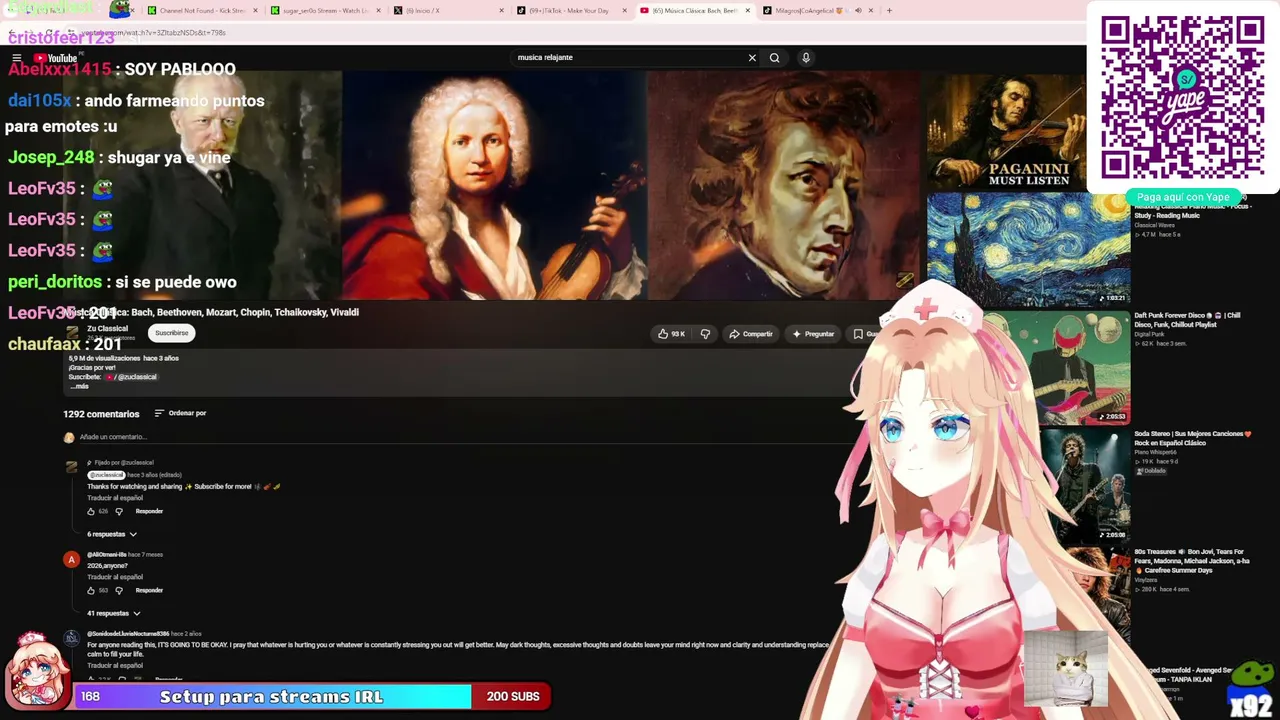The image size is (1280, 720).
Task: Open the 80s Treasures video title
Action: (1192, 561)
